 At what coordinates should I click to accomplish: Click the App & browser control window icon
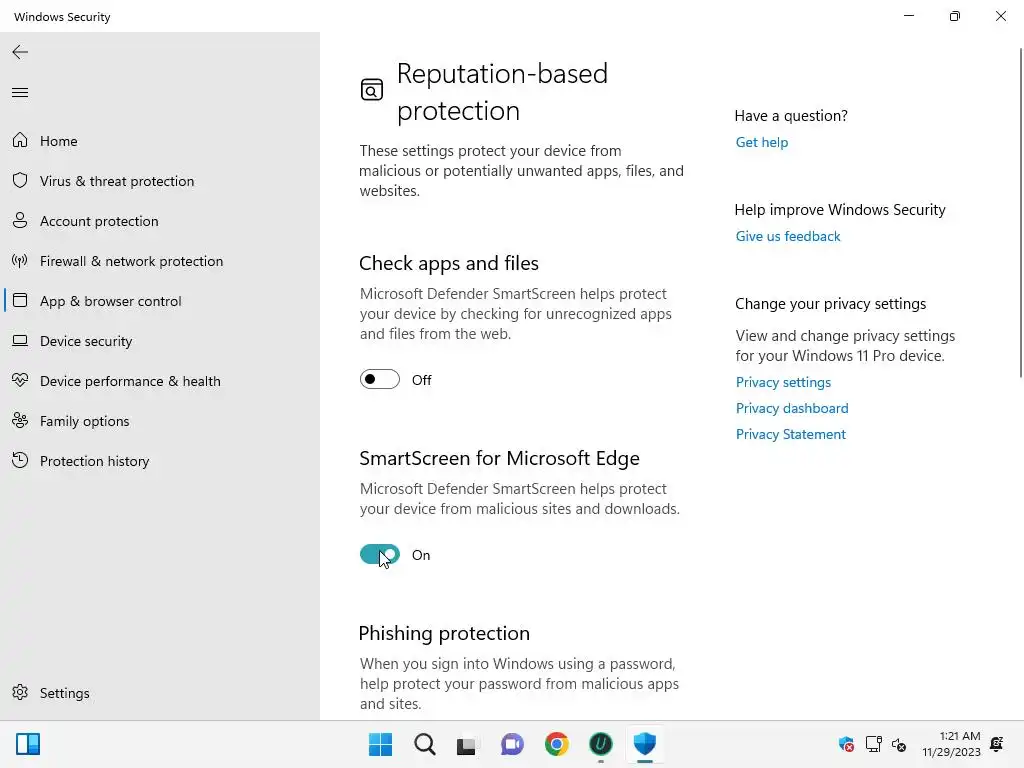(20, 300)
